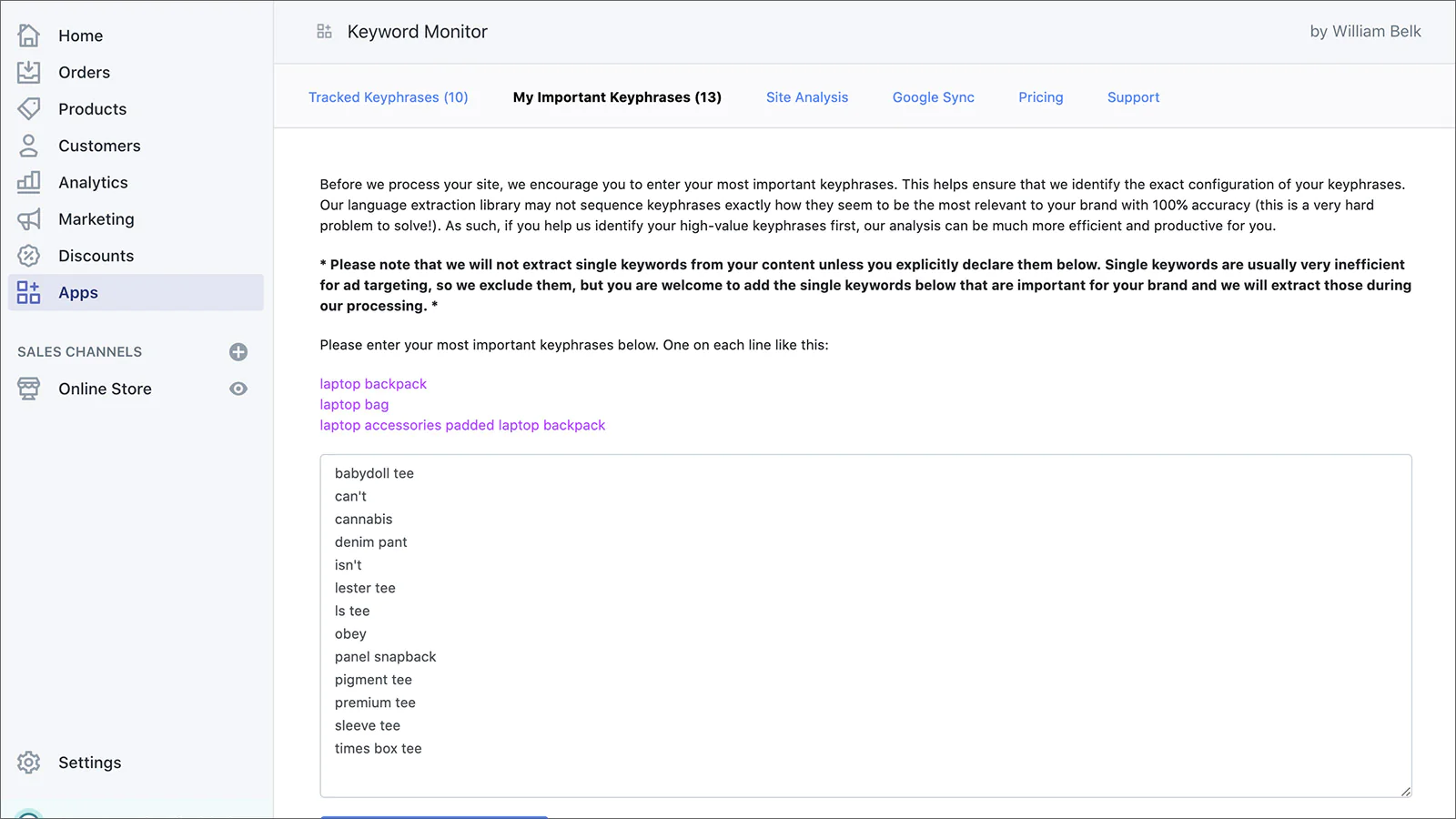The image size is (1456, 819).
Task: Switch to the Tracked Keyphrases tab
Action: [x=388, y=97]
